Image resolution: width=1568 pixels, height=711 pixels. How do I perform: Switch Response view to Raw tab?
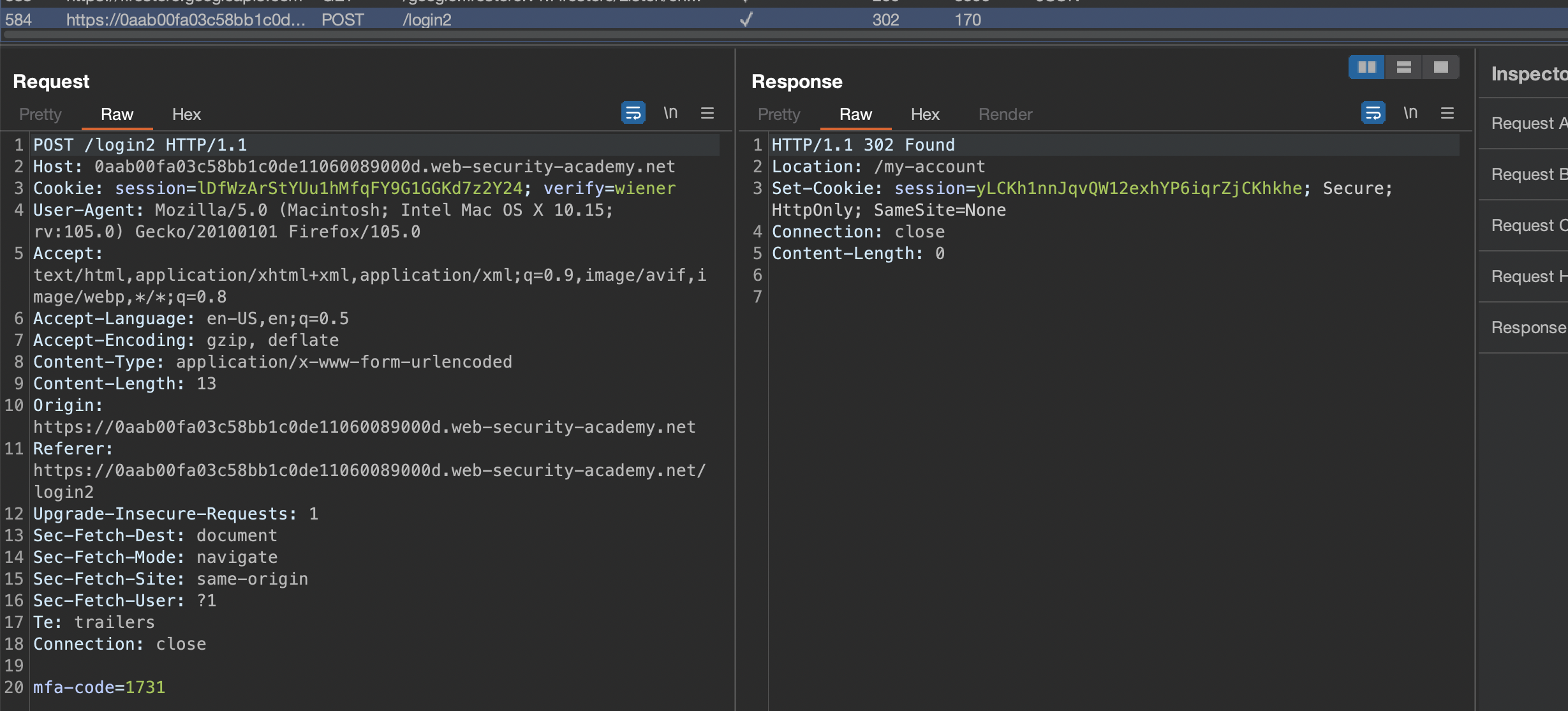855,114
